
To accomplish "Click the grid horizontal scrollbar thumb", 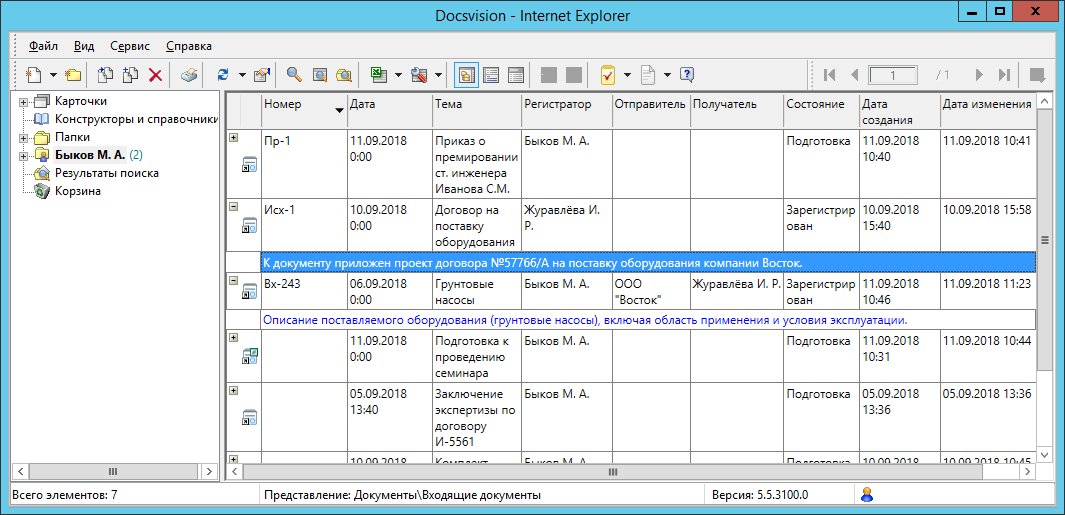I will tap(612, 470).
